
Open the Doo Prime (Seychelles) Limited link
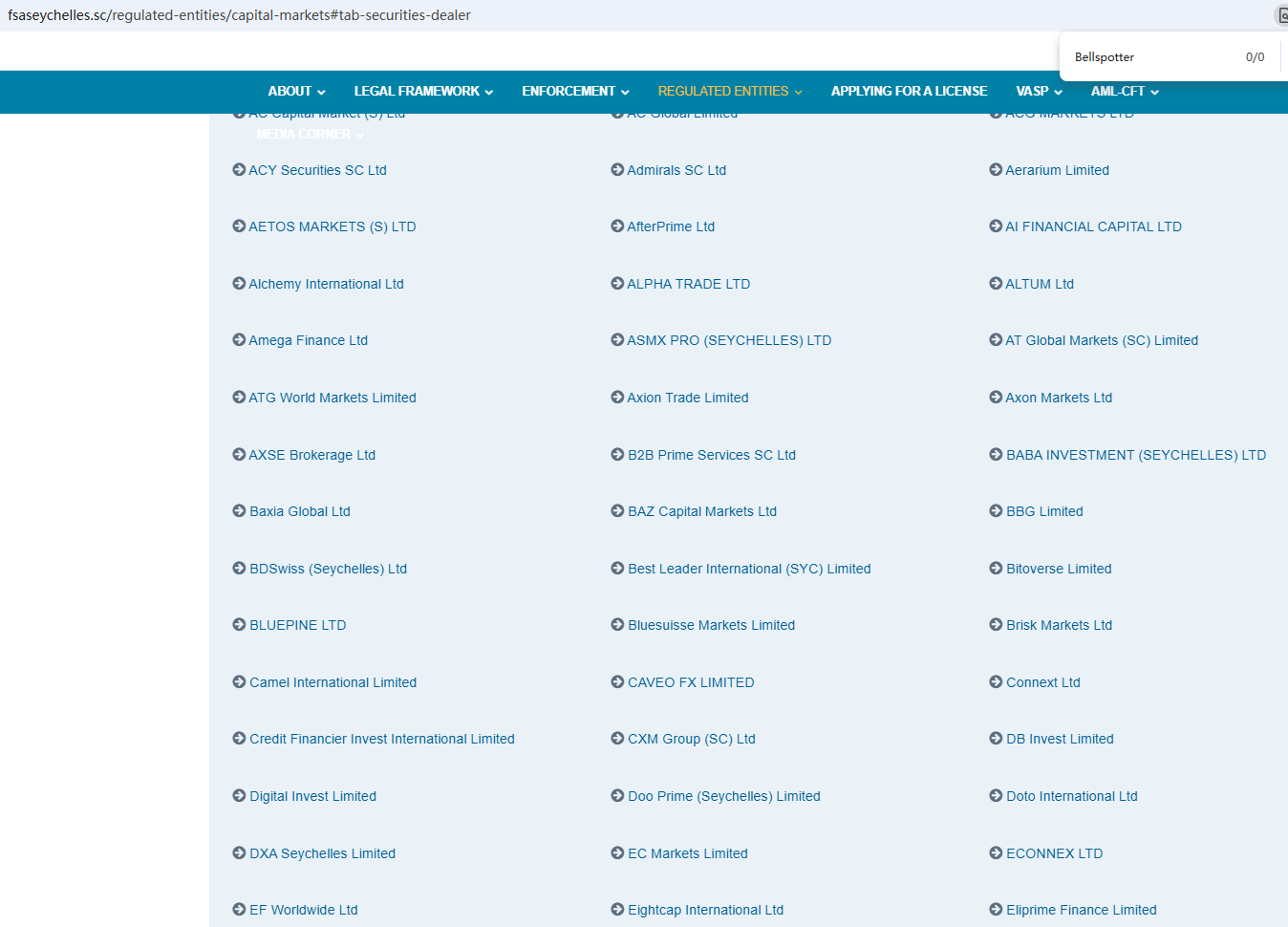724,796
